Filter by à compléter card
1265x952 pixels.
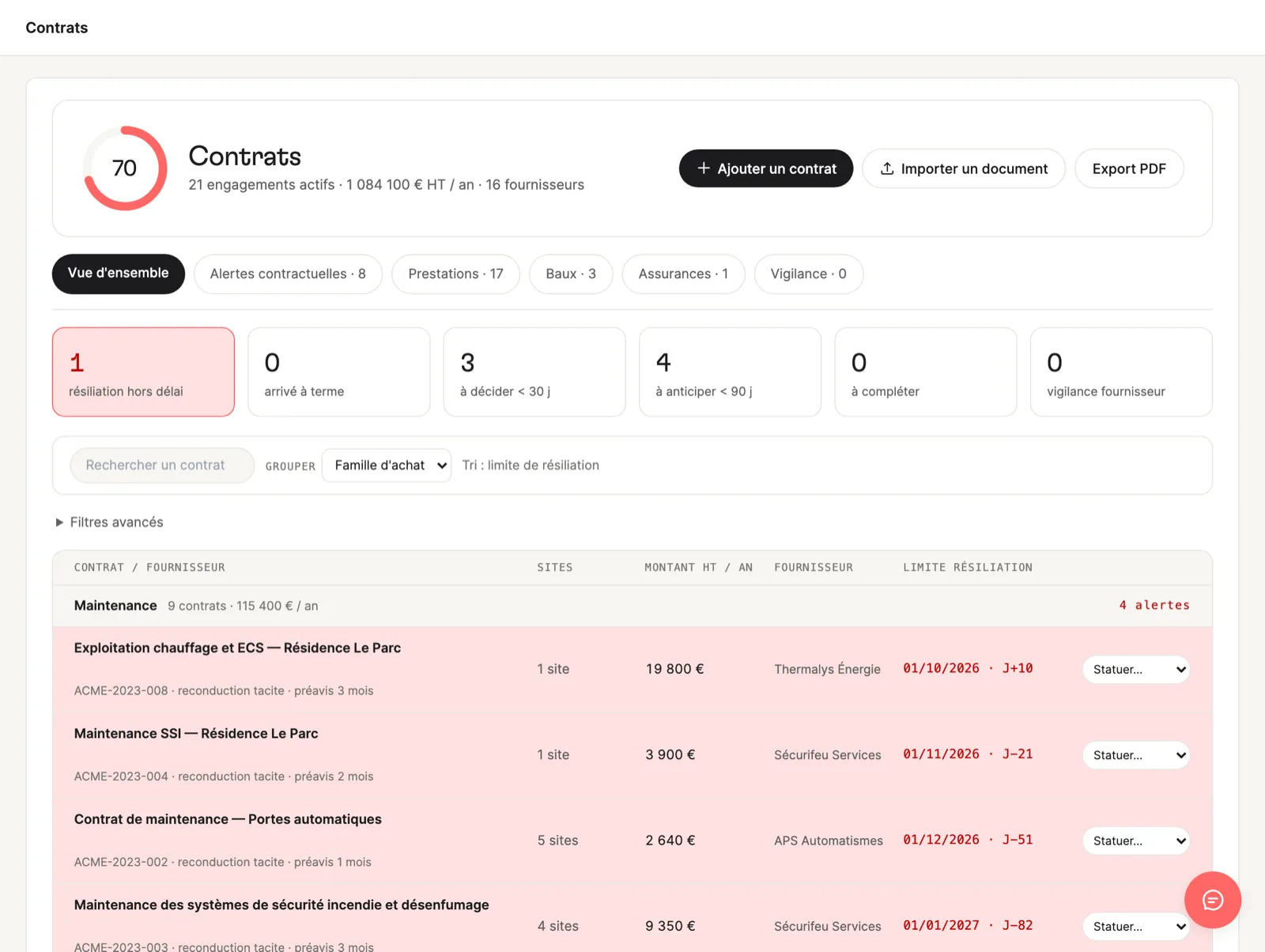(x=926, y=372)
